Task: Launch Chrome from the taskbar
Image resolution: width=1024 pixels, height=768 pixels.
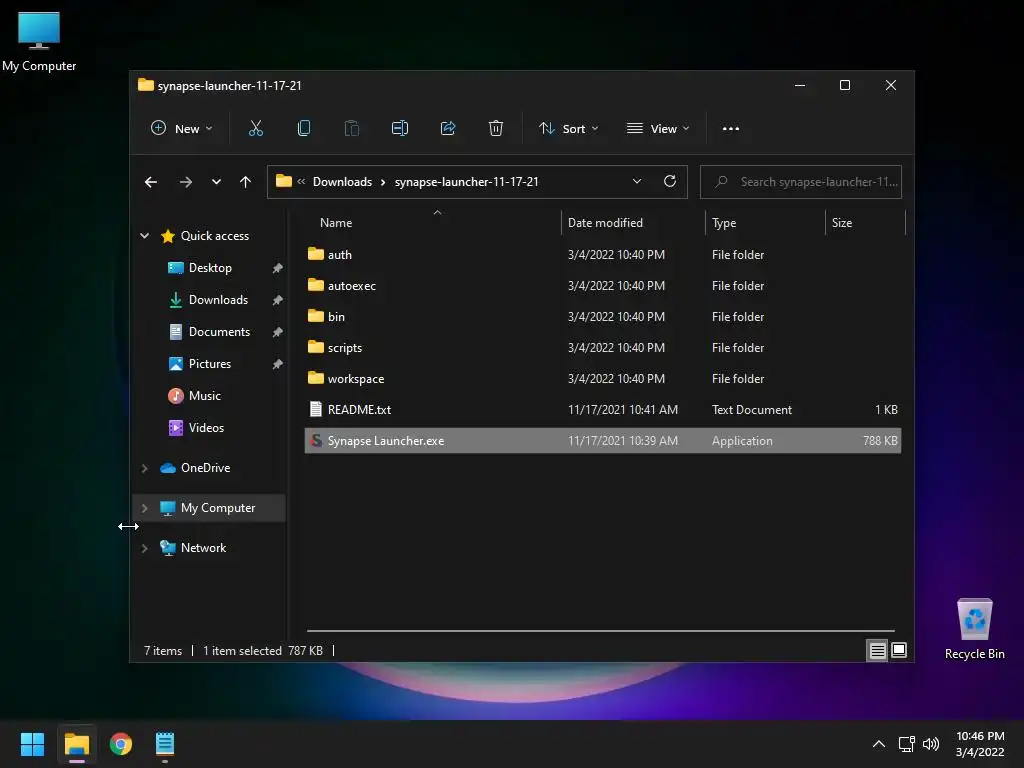Action: pos(121,744)
